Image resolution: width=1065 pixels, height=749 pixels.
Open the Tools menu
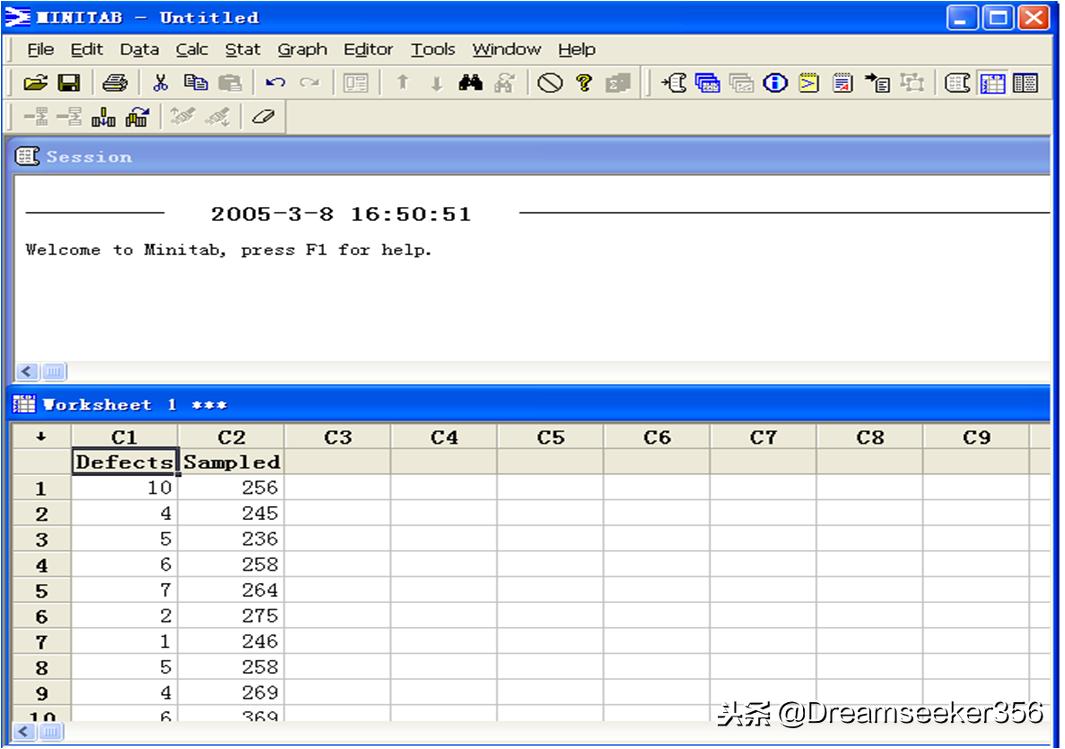click(433, 50)
